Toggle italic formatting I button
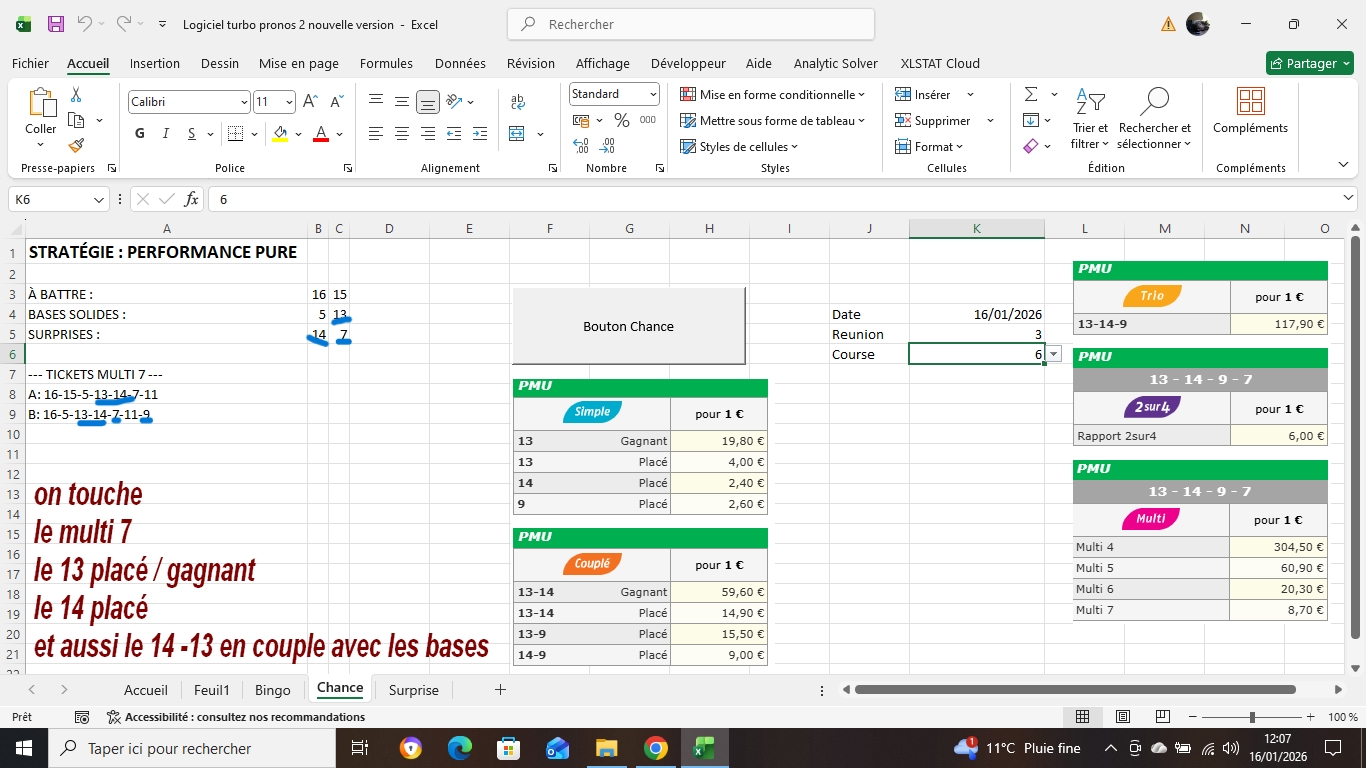 pyautogui.click(x=166, y=134)
